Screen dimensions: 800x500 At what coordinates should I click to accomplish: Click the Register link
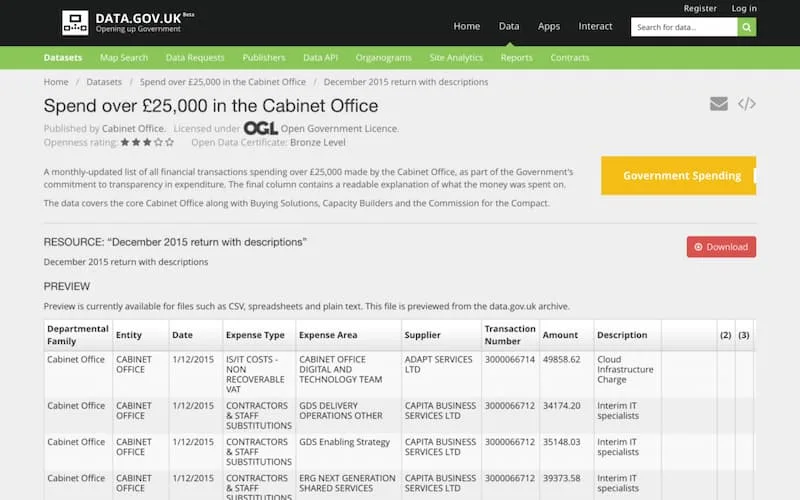pyautogui.click(x=700, y=8)
